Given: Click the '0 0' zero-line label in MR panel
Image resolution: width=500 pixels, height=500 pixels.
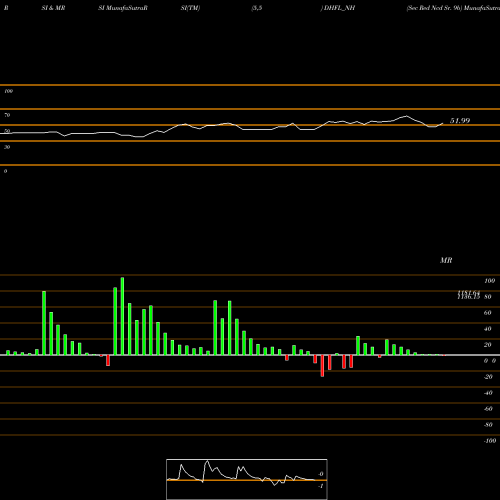Looking at the screenshot, I should point(490,361).
